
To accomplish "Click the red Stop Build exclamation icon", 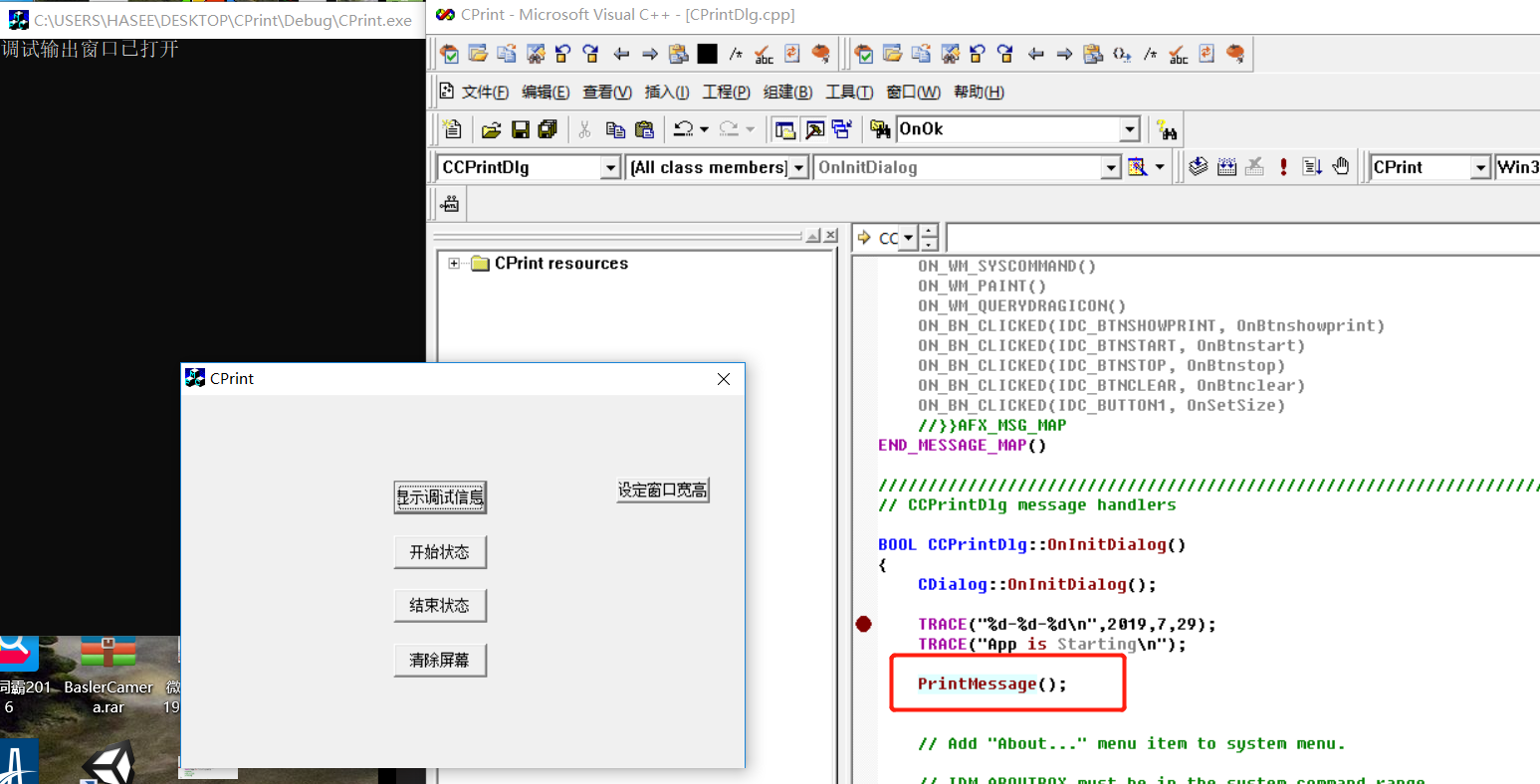I will (1283, 166).
